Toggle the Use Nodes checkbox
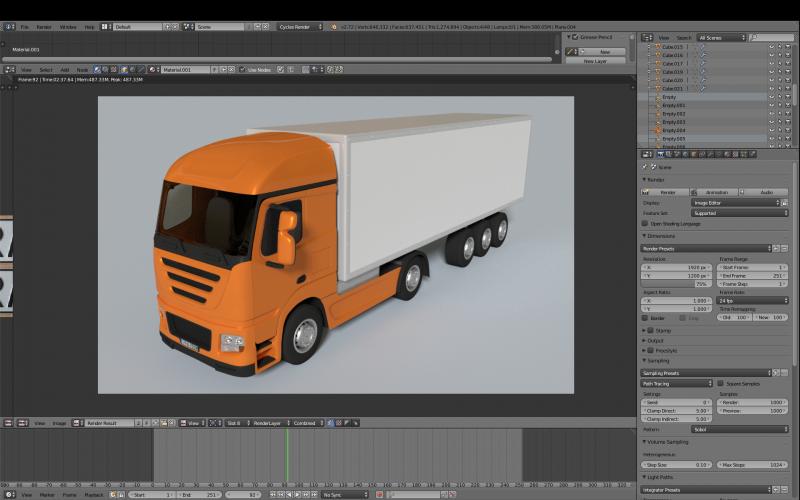Screen dimensions: 800x500 click(242, 69)
